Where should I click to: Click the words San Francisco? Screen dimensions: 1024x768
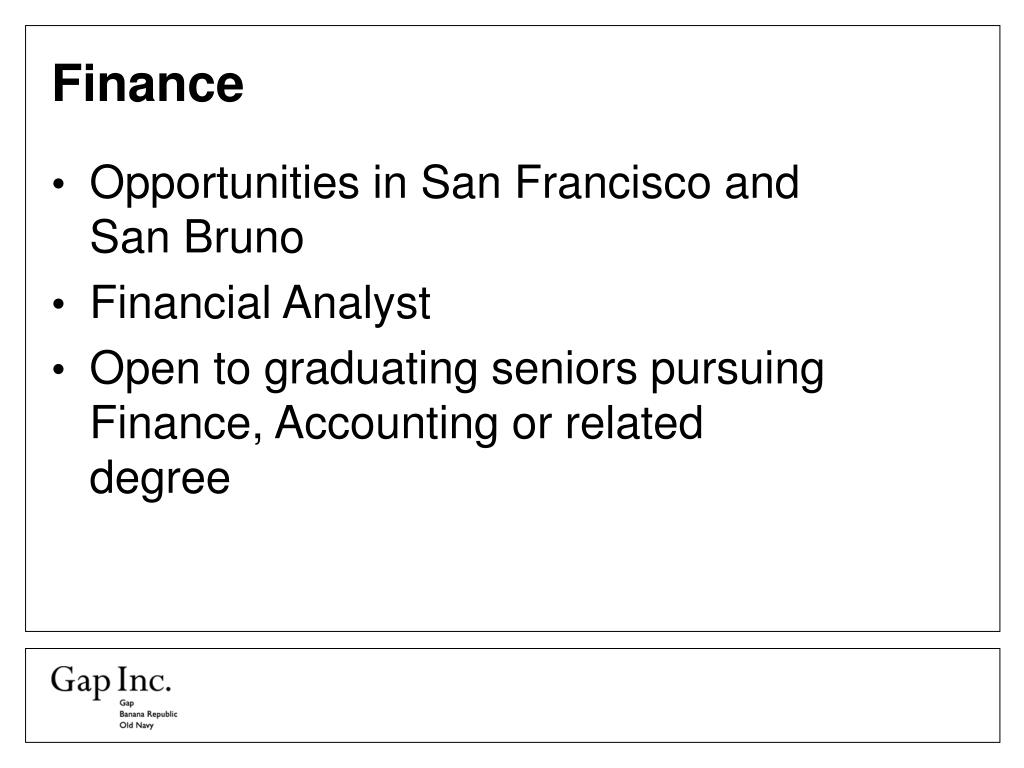pos(564,182)
